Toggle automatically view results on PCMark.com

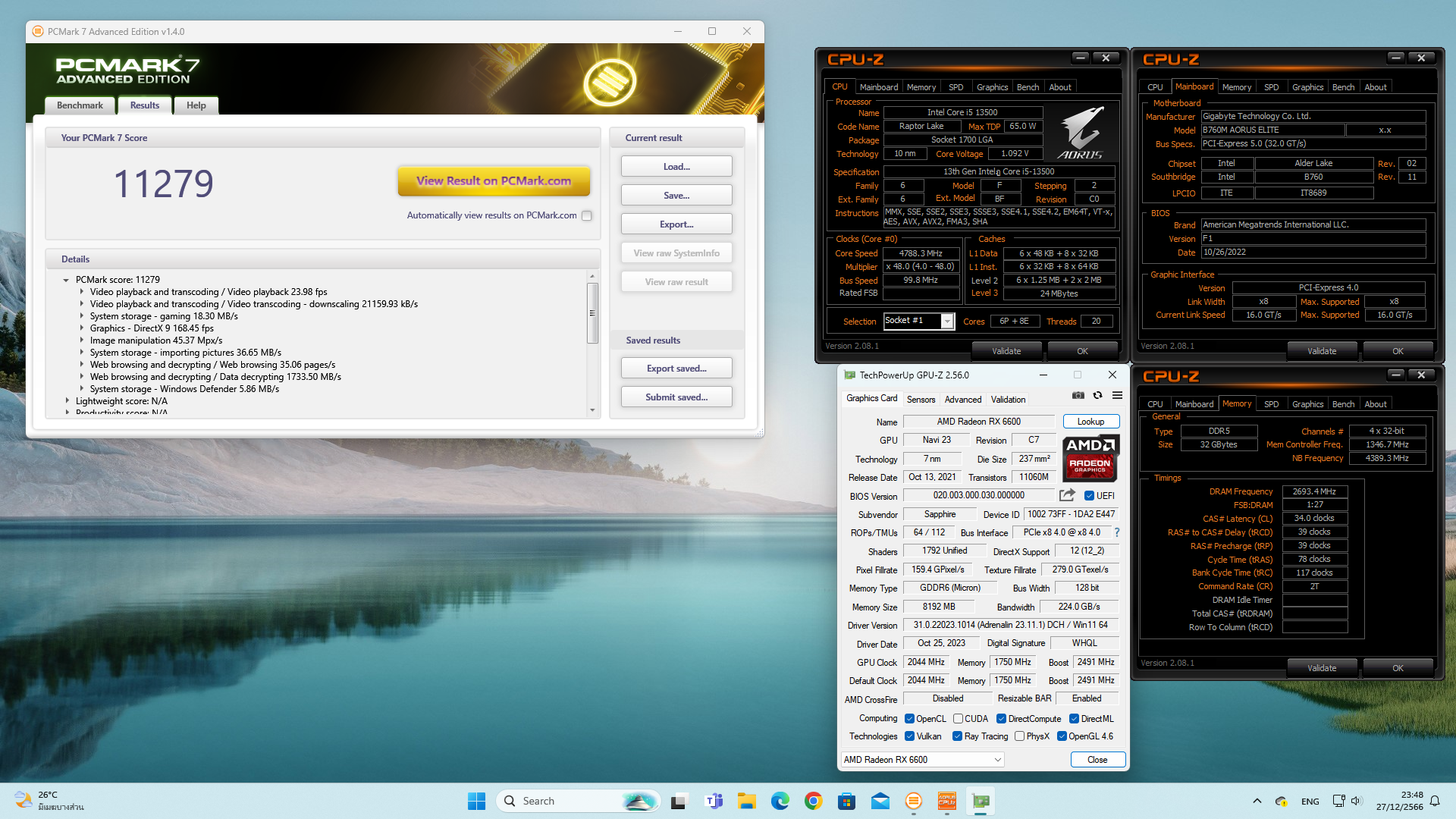coord(586,215)
